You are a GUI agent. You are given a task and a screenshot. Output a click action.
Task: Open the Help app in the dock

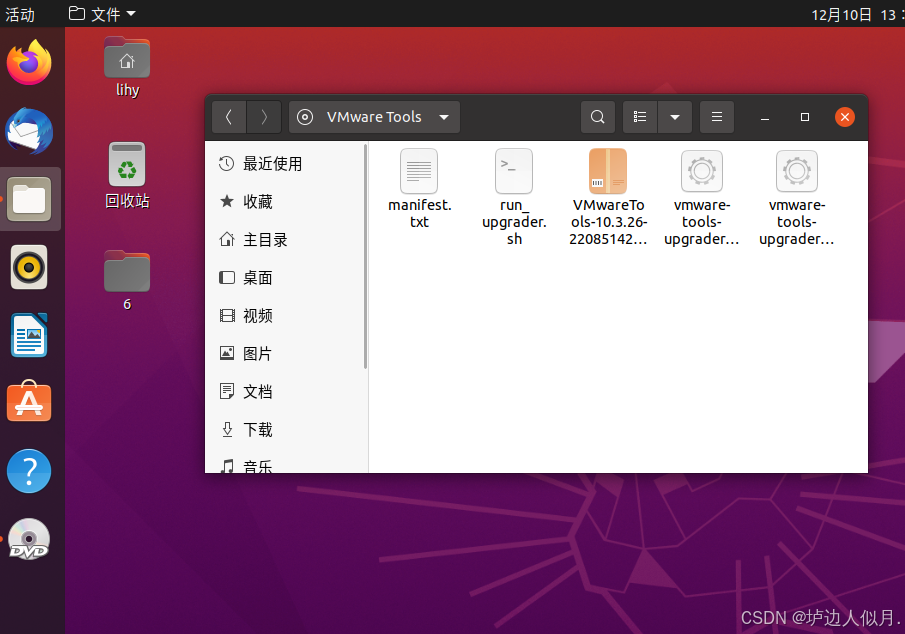29,471
